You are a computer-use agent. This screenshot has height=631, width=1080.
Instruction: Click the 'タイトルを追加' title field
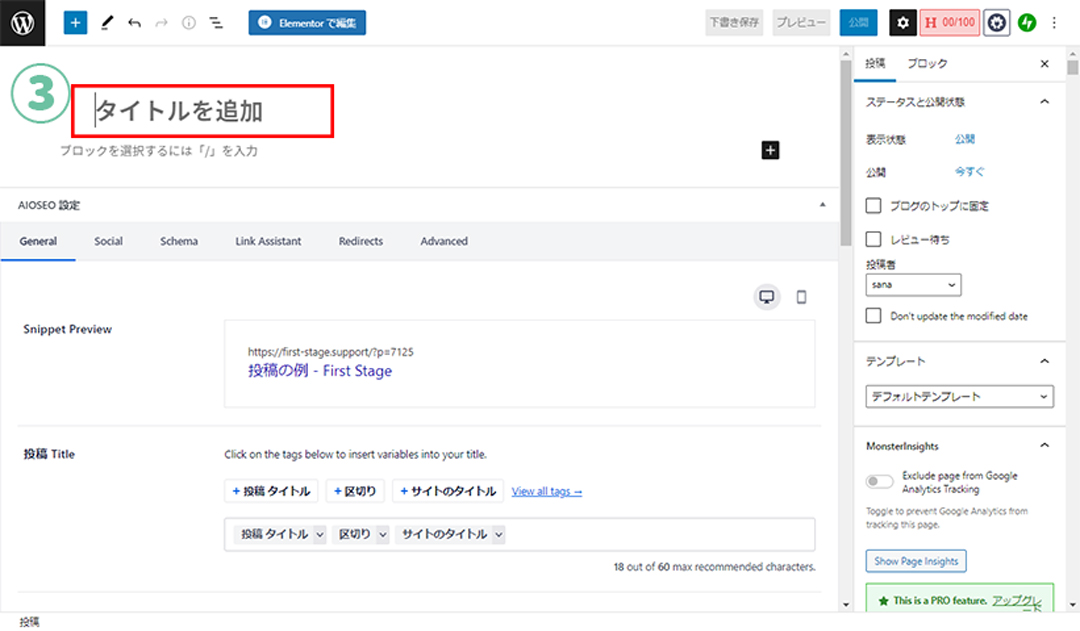tap(202, 111)
